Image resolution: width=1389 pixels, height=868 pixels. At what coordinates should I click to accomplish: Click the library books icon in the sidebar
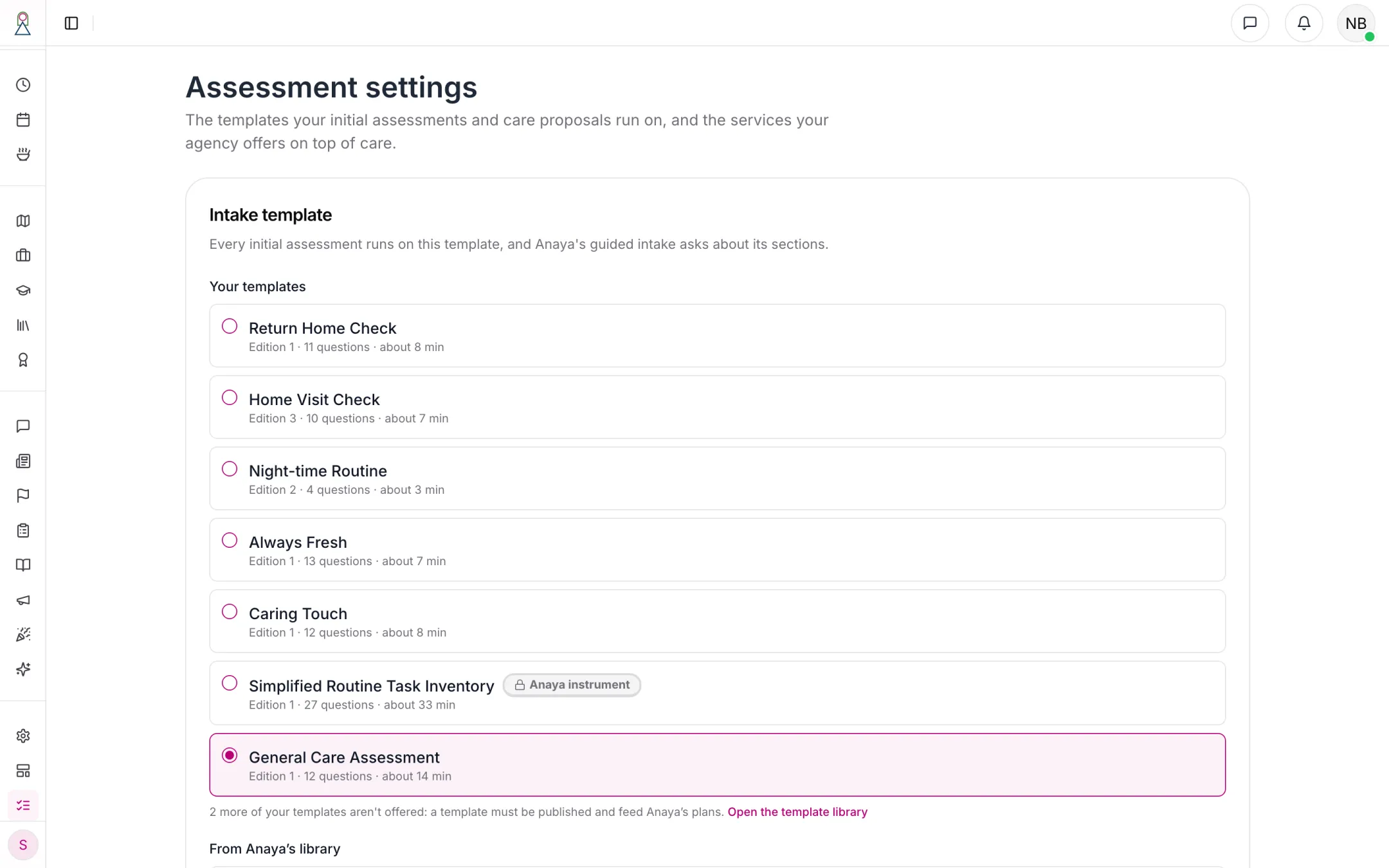coord(23,325)
